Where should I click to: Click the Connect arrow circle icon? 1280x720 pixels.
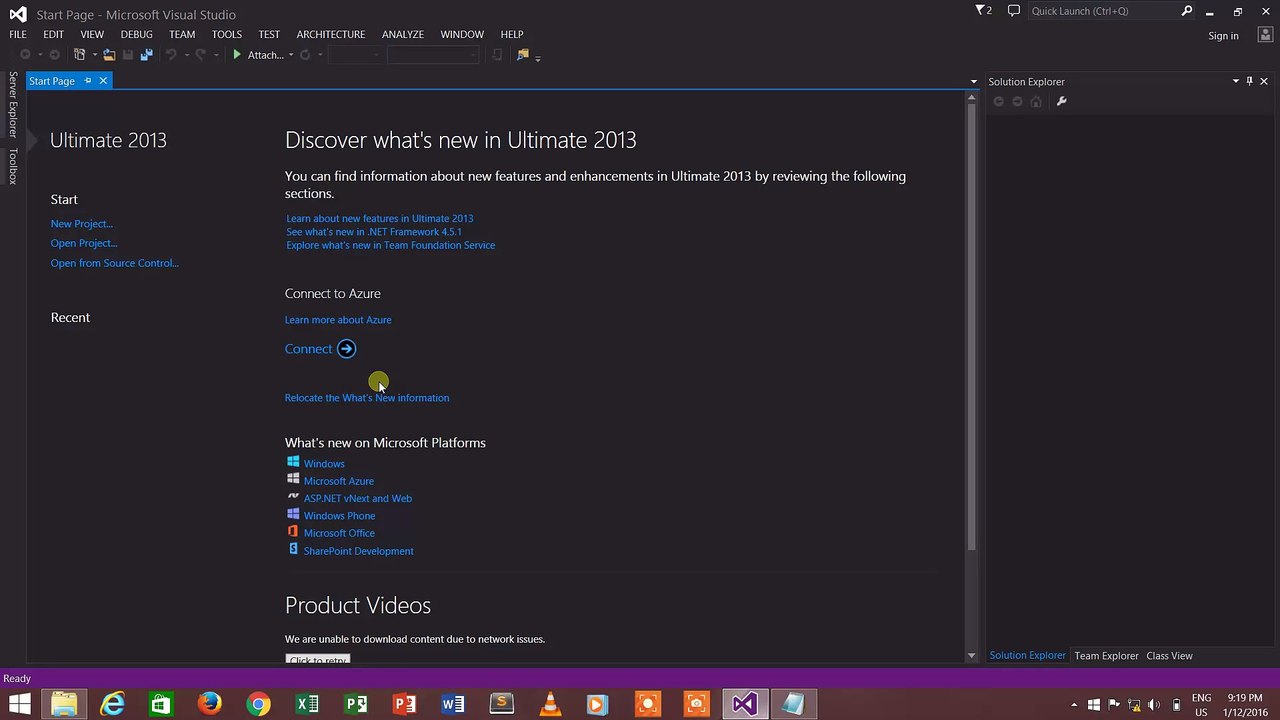click(346, 349)
